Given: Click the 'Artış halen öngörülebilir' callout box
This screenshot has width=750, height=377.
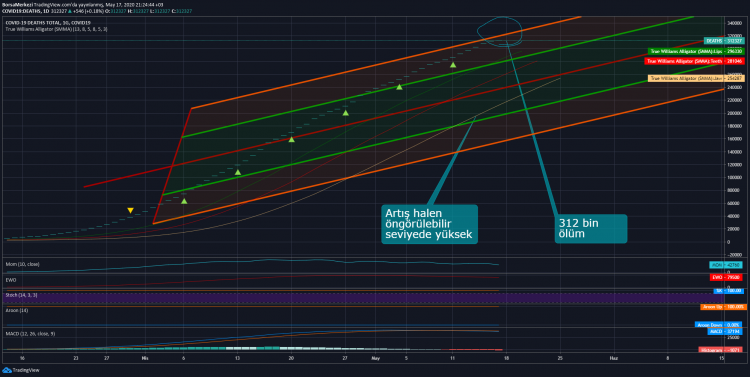Looking at the screenshot, I should click(x=430, y=224).
